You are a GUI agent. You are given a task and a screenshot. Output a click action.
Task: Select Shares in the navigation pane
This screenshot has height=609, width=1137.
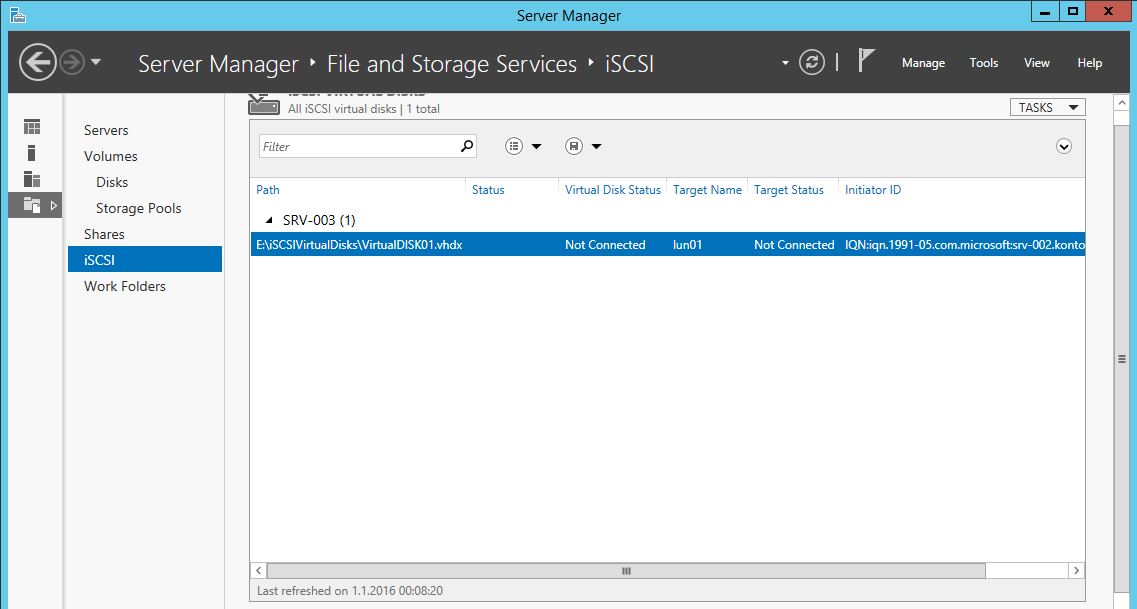tap(104, 234)
